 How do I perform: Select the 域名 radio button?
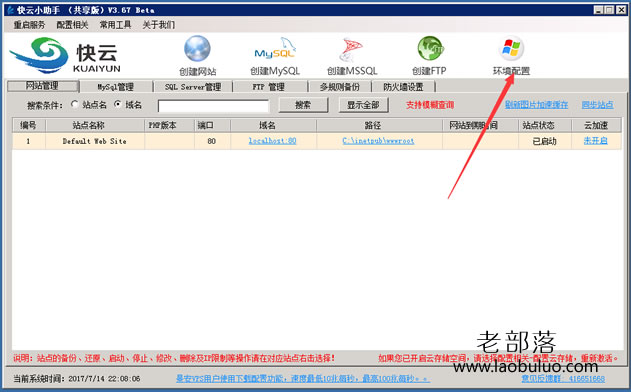tap(118, 104)
